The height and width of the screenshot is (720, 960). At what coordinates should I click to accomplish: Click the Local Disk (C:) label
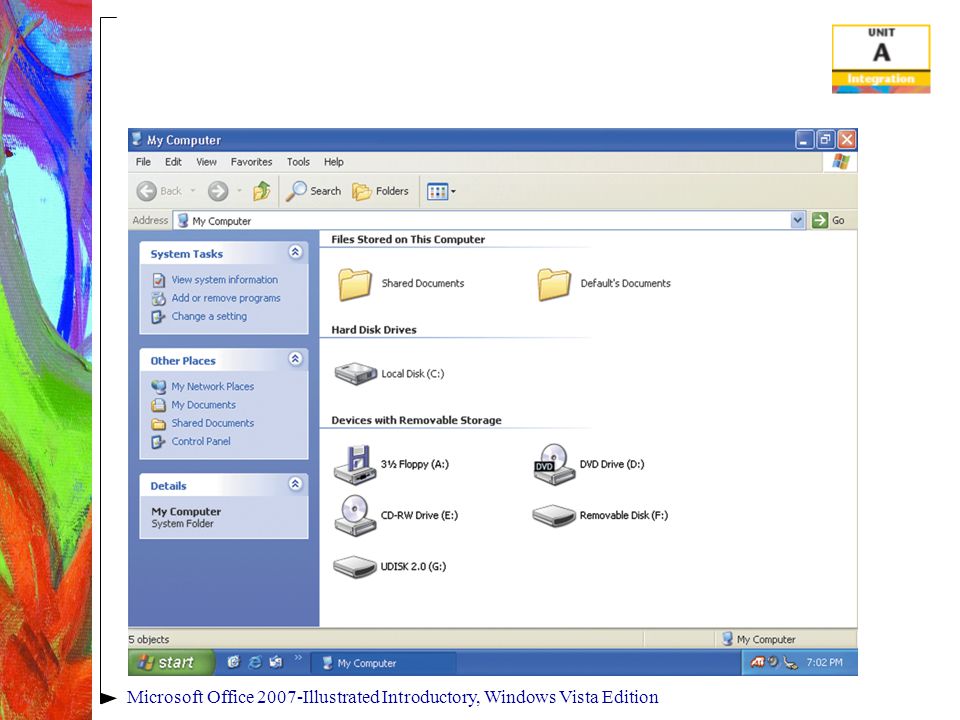click(x=413, y=374)
